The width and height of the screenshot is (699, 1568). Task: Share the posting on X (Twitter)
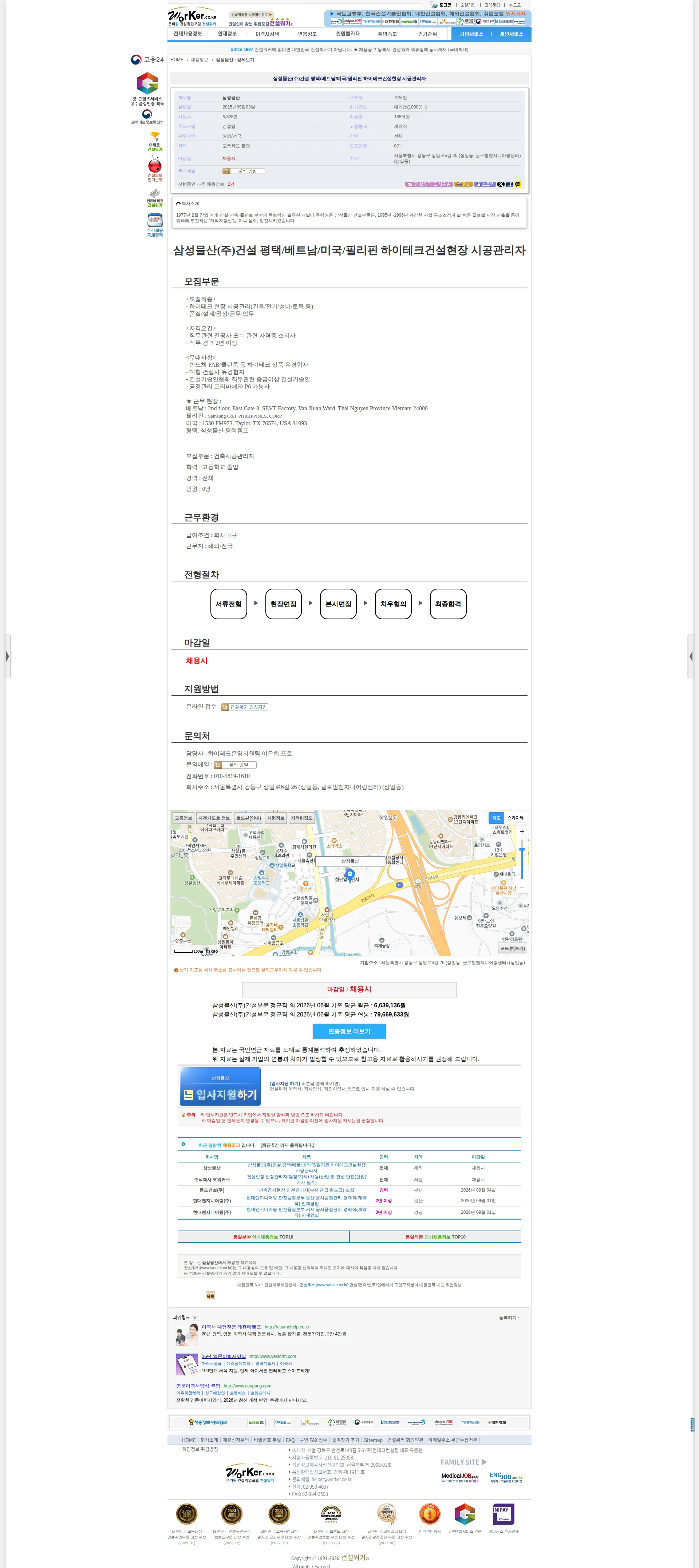[x=501, y=184]
